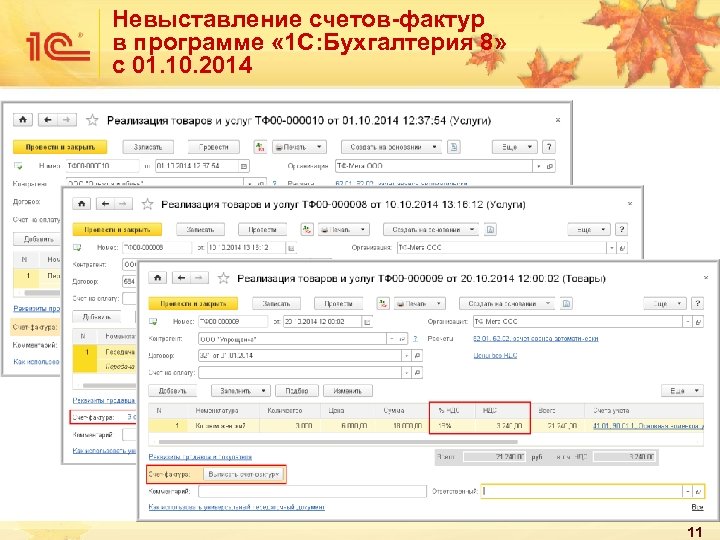Go back using arrow in ТФ00-000010 window
The image size is (720, 540).
tap(47, 120)
